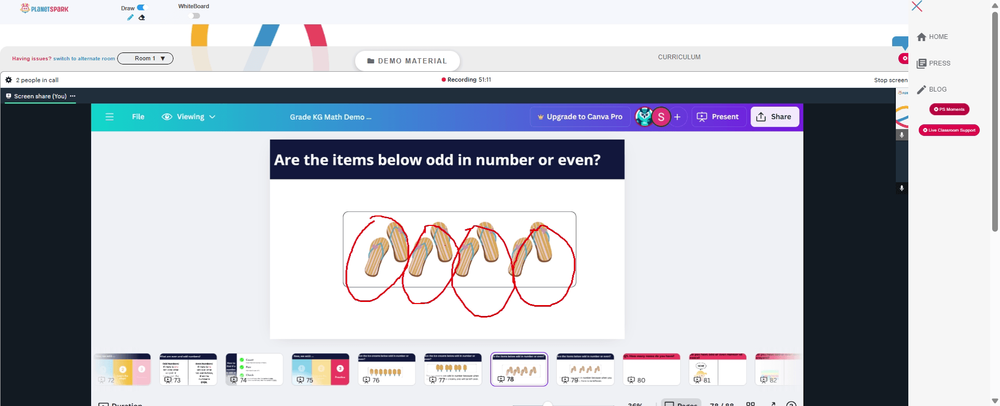
Task: Select slide thumbnail 73
Action: (x=188, y=369)
